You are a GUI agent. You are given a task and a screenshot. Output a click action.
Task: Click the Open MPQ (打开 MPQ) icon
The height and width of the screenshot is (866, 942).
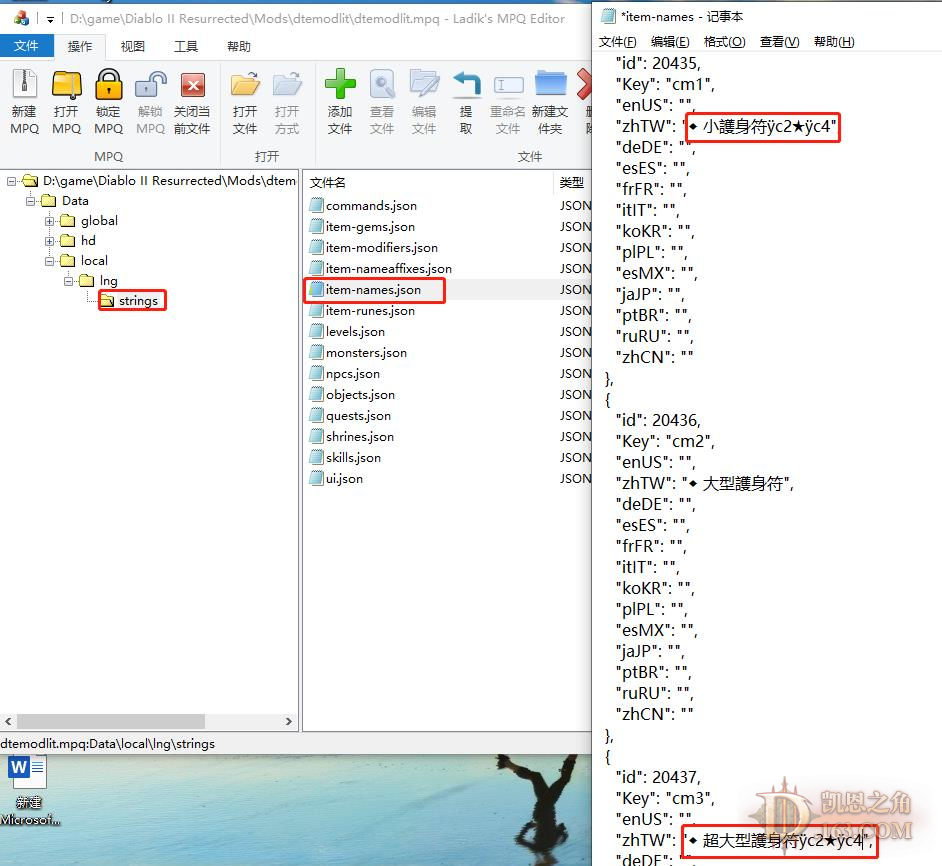[x=67, y=84]
